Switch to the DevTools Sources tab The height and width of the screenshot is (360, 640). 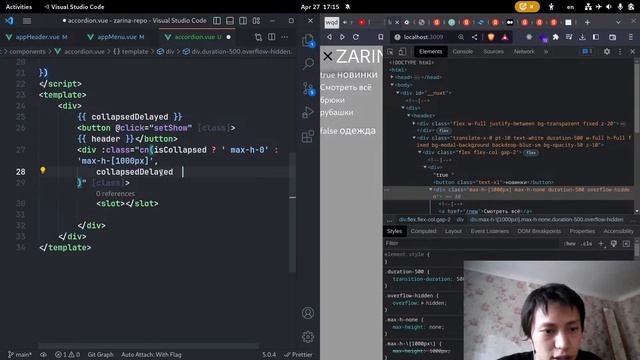click(x=493, y=51)
